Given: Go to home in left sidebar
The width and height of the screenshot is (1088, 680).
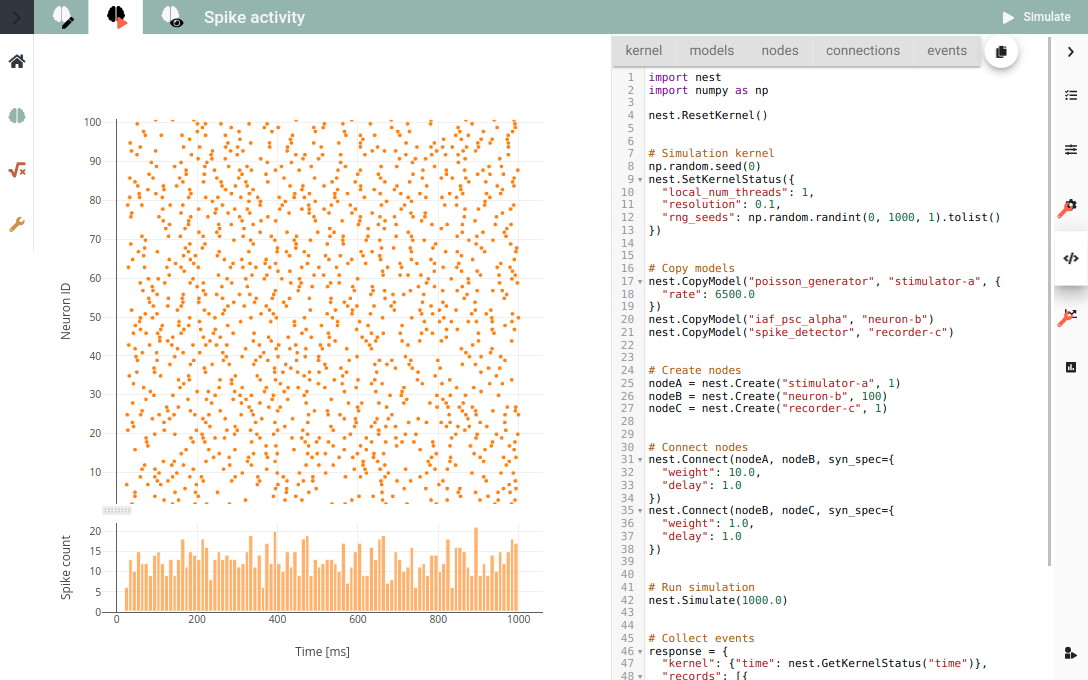Looking at the screenshot, I should click(x=17, y=61).
